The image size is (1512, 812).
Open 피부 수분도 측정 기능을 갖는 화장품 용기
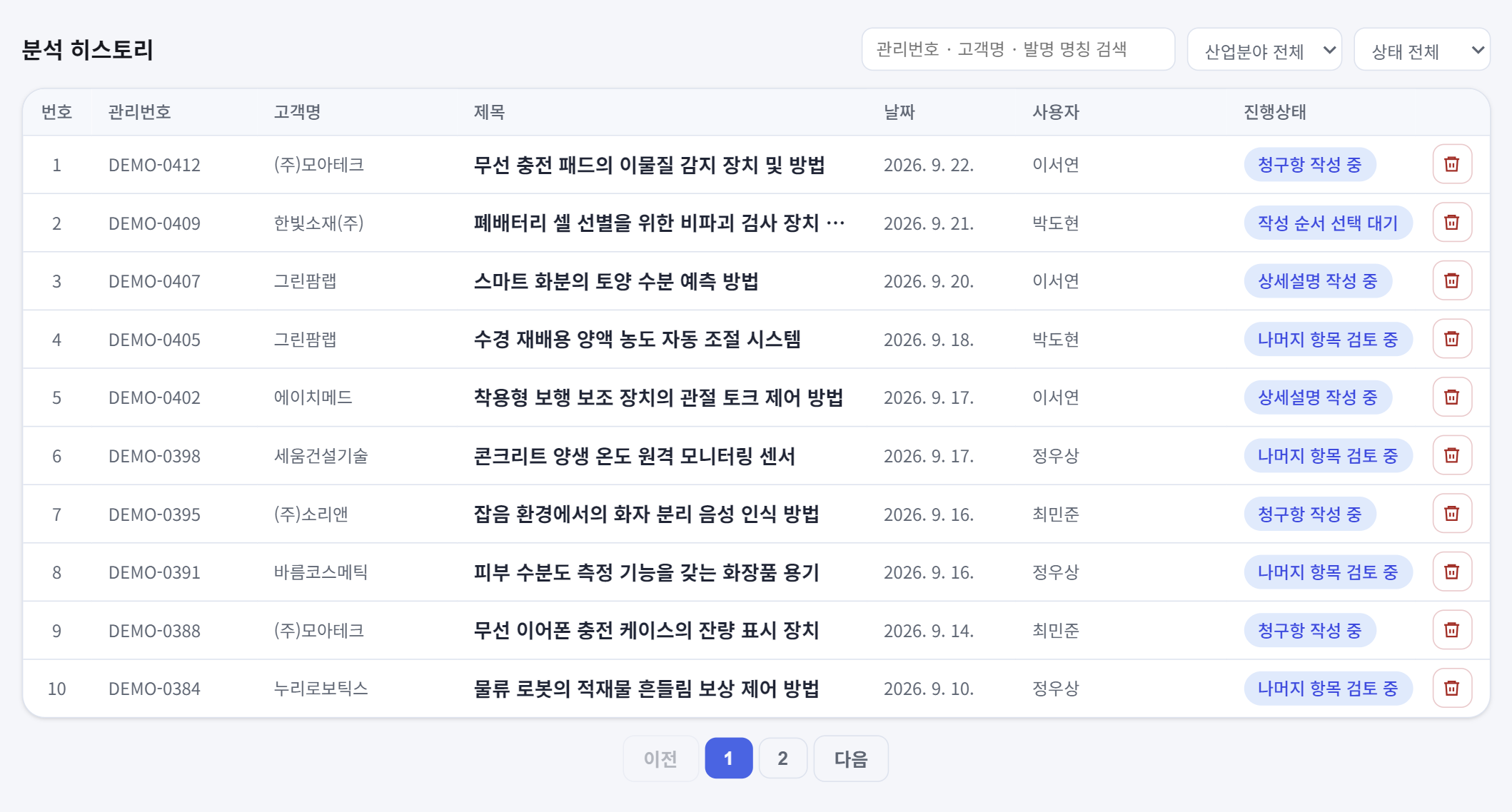coord(646,572)
